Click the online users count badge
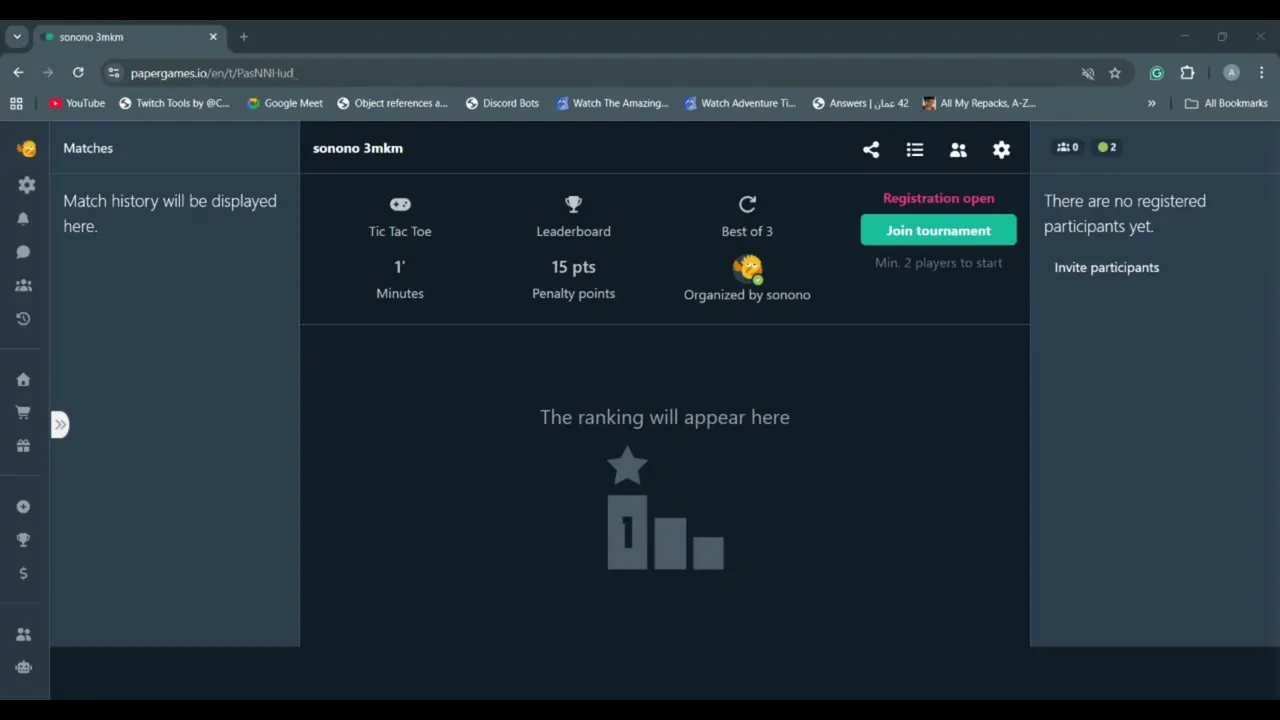This screenshot has height=720, width=1280. (1107, 148)
